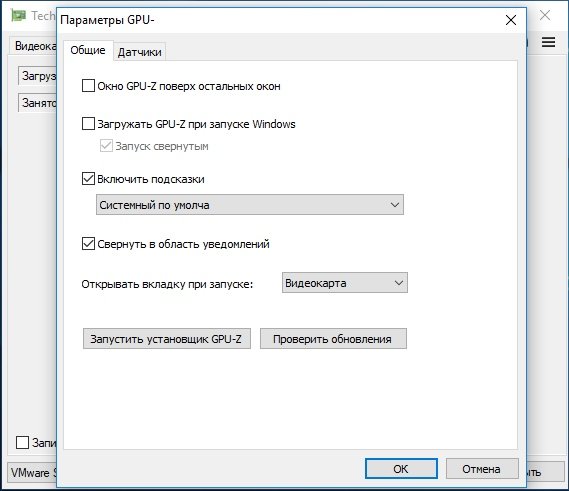The height and width of the screenshot is (491, 569).
Task: Click Запустить установщик GPU-Z button
Action: pos(167,339)
